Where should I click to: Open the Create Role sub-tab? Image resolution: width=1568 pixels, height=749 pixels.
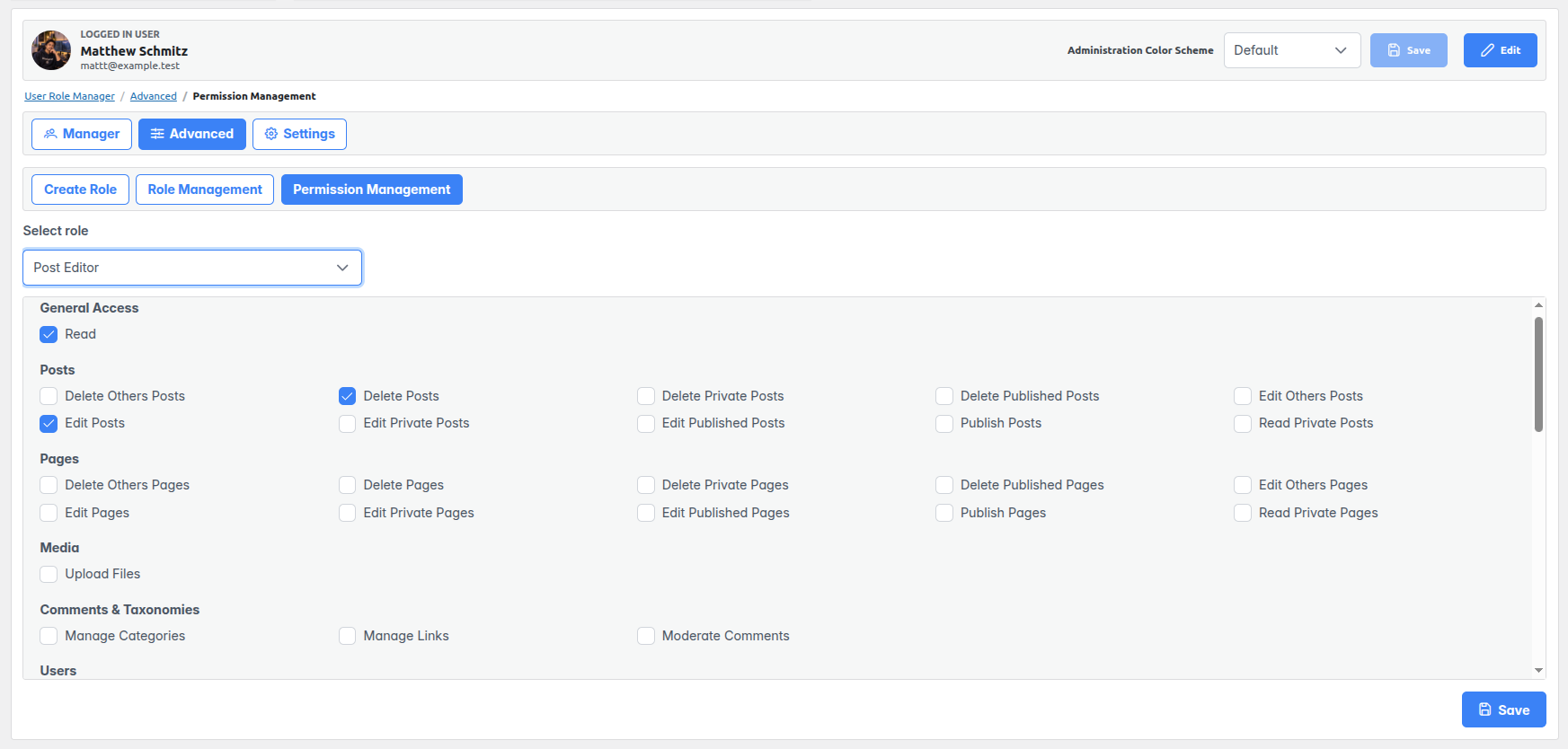click(81, 189)
